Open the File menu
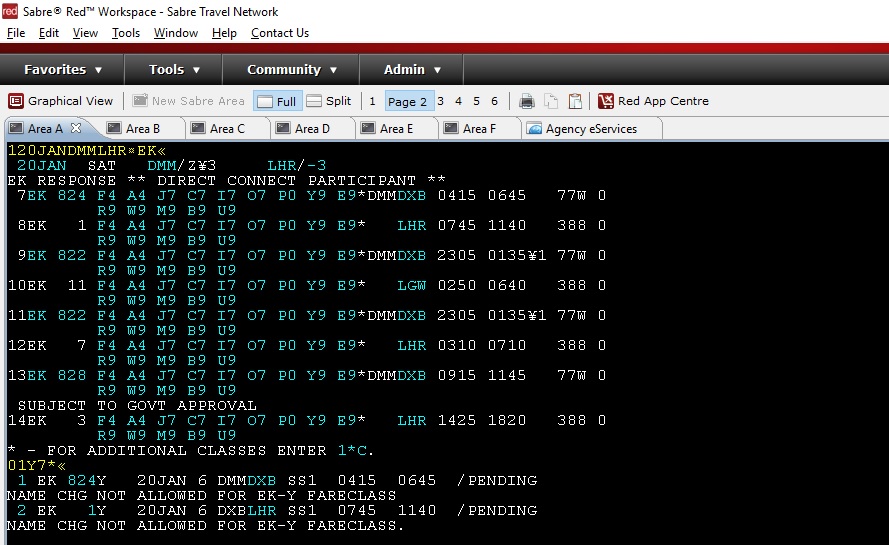Viewport: 889px width, 545px height. (16, 33)
